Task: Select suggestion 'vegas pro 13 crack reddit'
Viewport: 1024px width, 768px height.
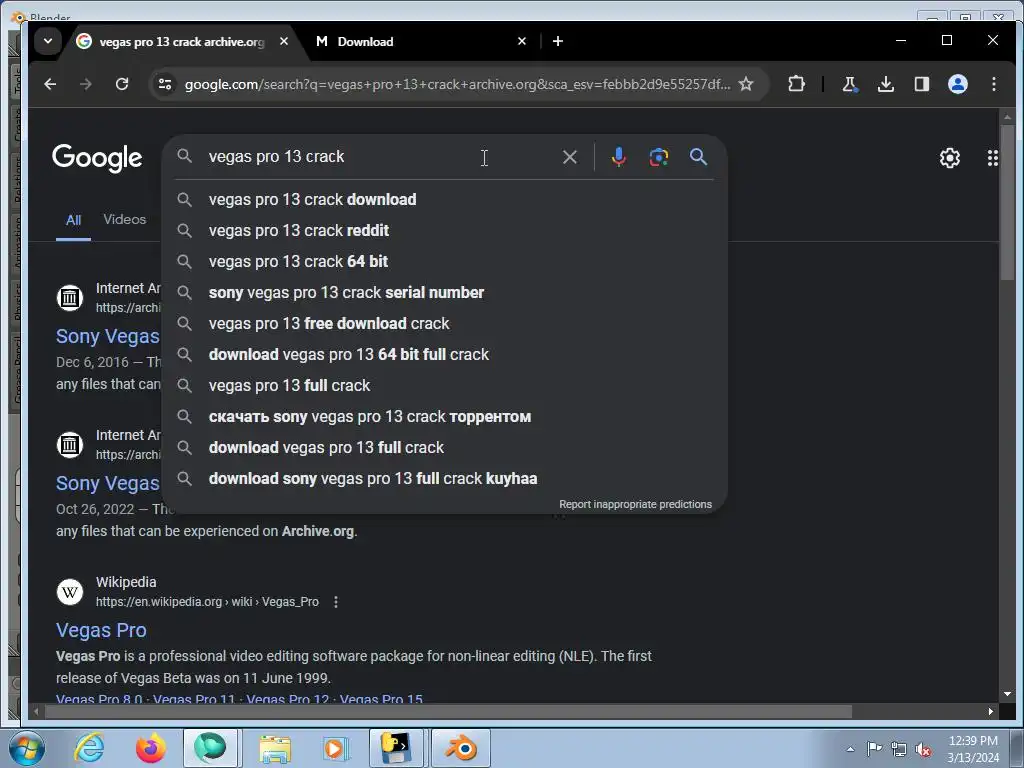Action: pos(444,231)
